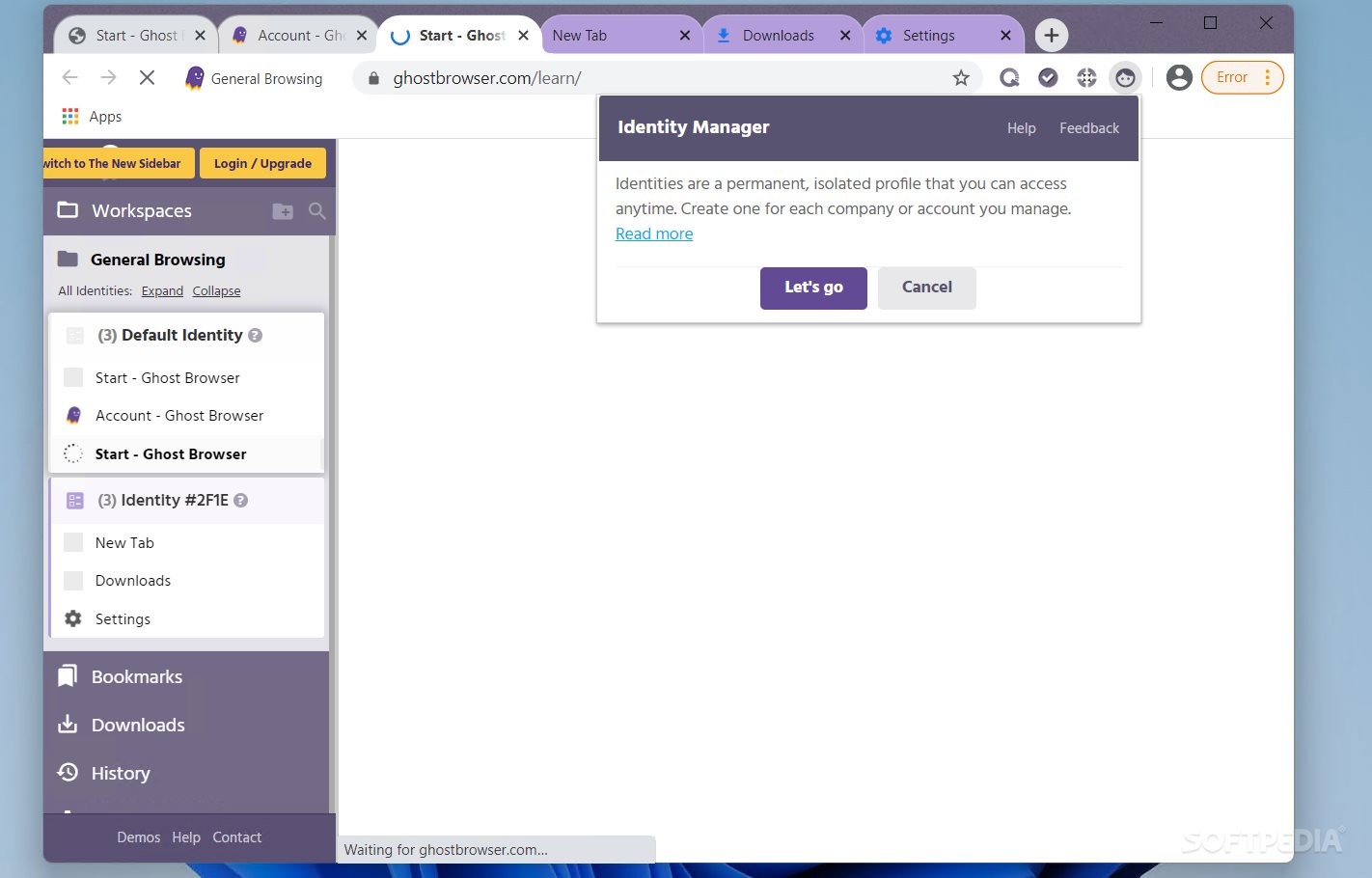Collapse the Default Identity group header
Image resolution: width=1372 pixels, height=878 pixels.
coord(186,336)
